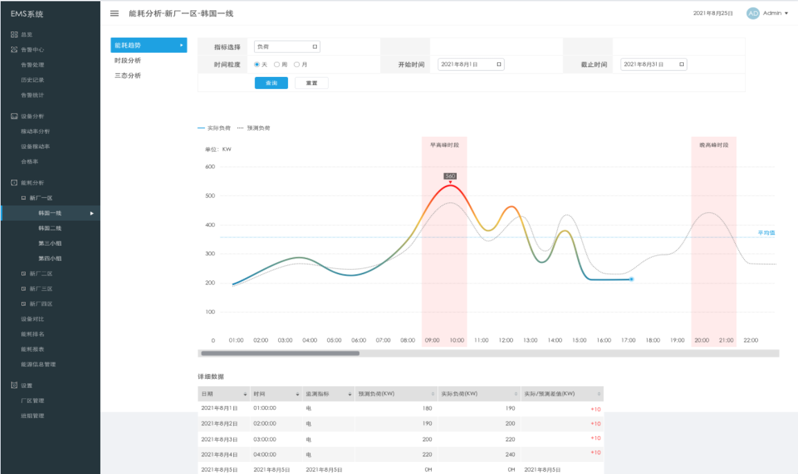
Task: Switch to the 三态分析 tab
Action: 127,75
